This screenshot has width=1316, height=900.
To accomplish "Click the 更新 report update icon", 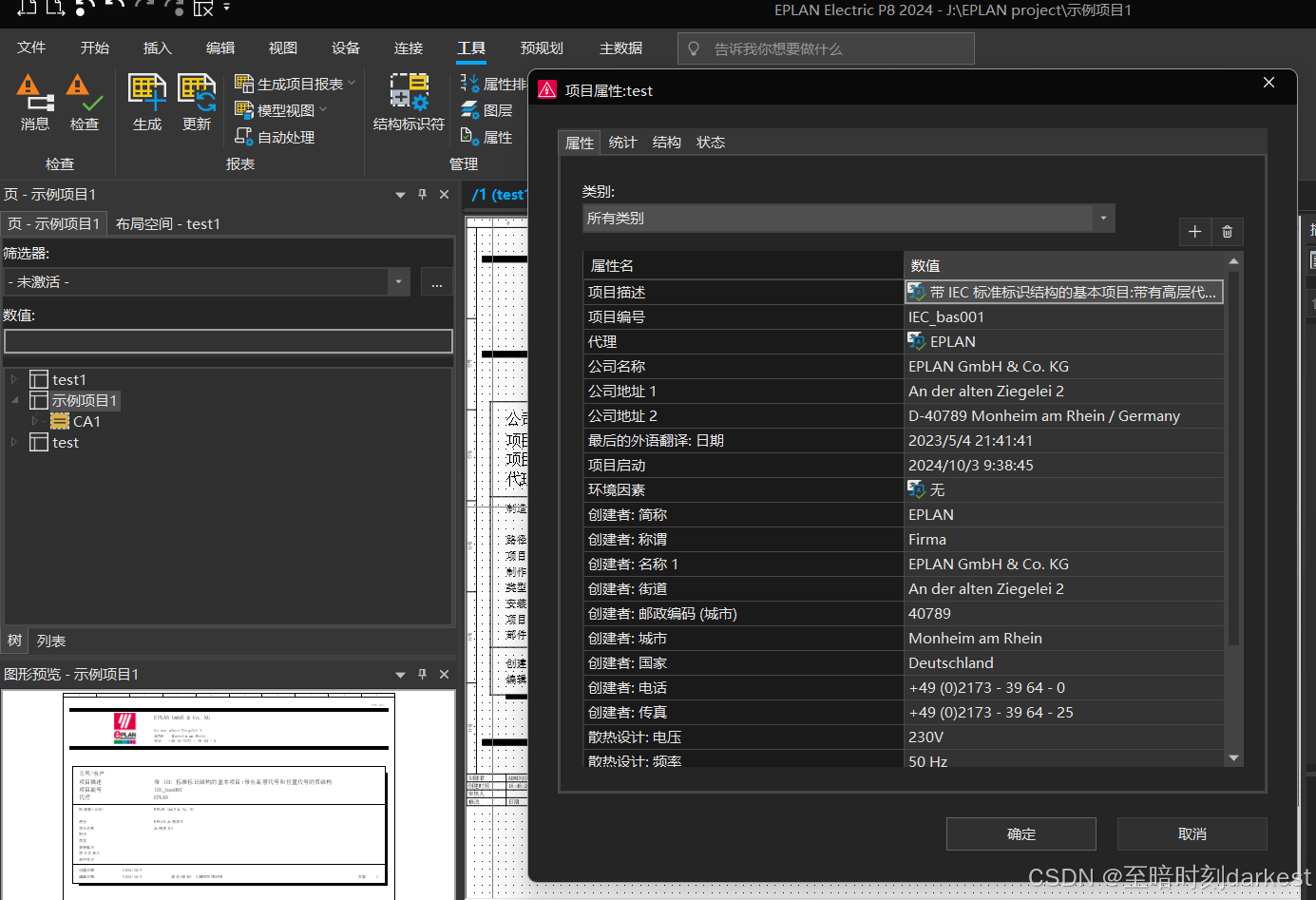I will (197, 103).
